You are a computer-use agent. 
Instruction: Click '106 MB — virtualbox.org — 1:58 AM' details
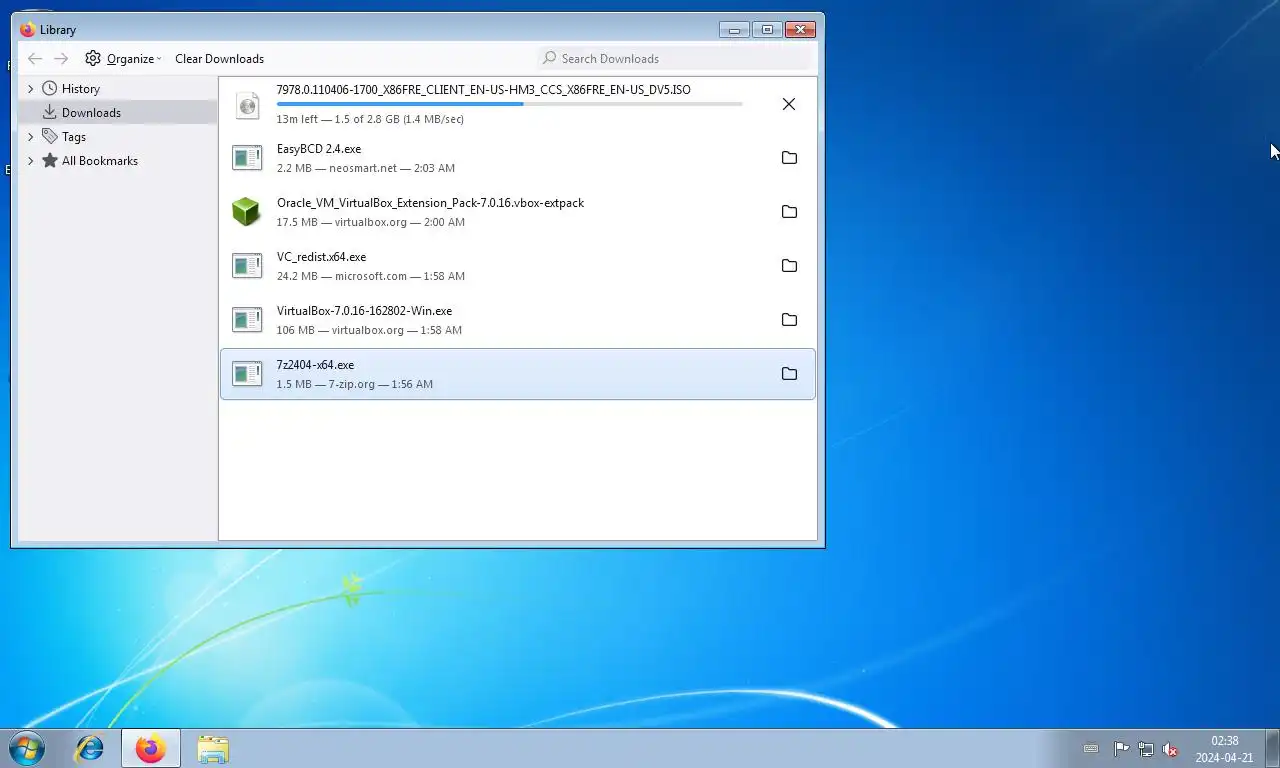pos(369,330)
